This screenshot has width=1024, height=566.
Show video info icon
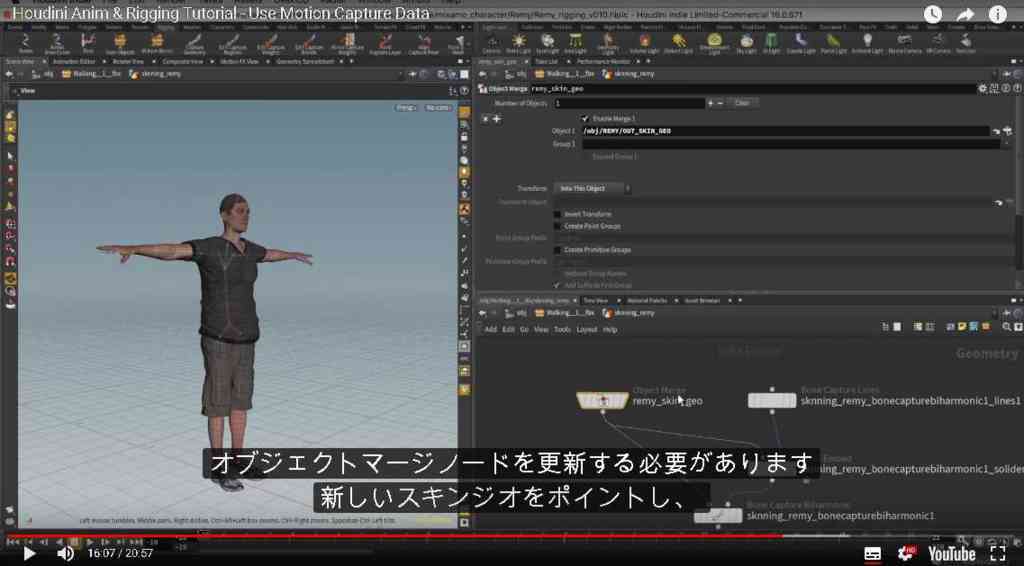click(998, 14)
